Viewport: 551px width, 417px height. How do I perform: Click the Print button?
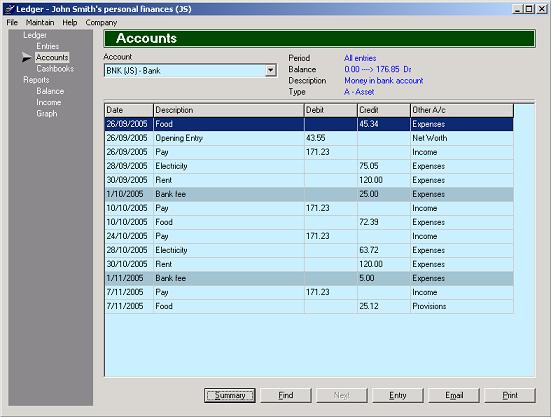510,396
